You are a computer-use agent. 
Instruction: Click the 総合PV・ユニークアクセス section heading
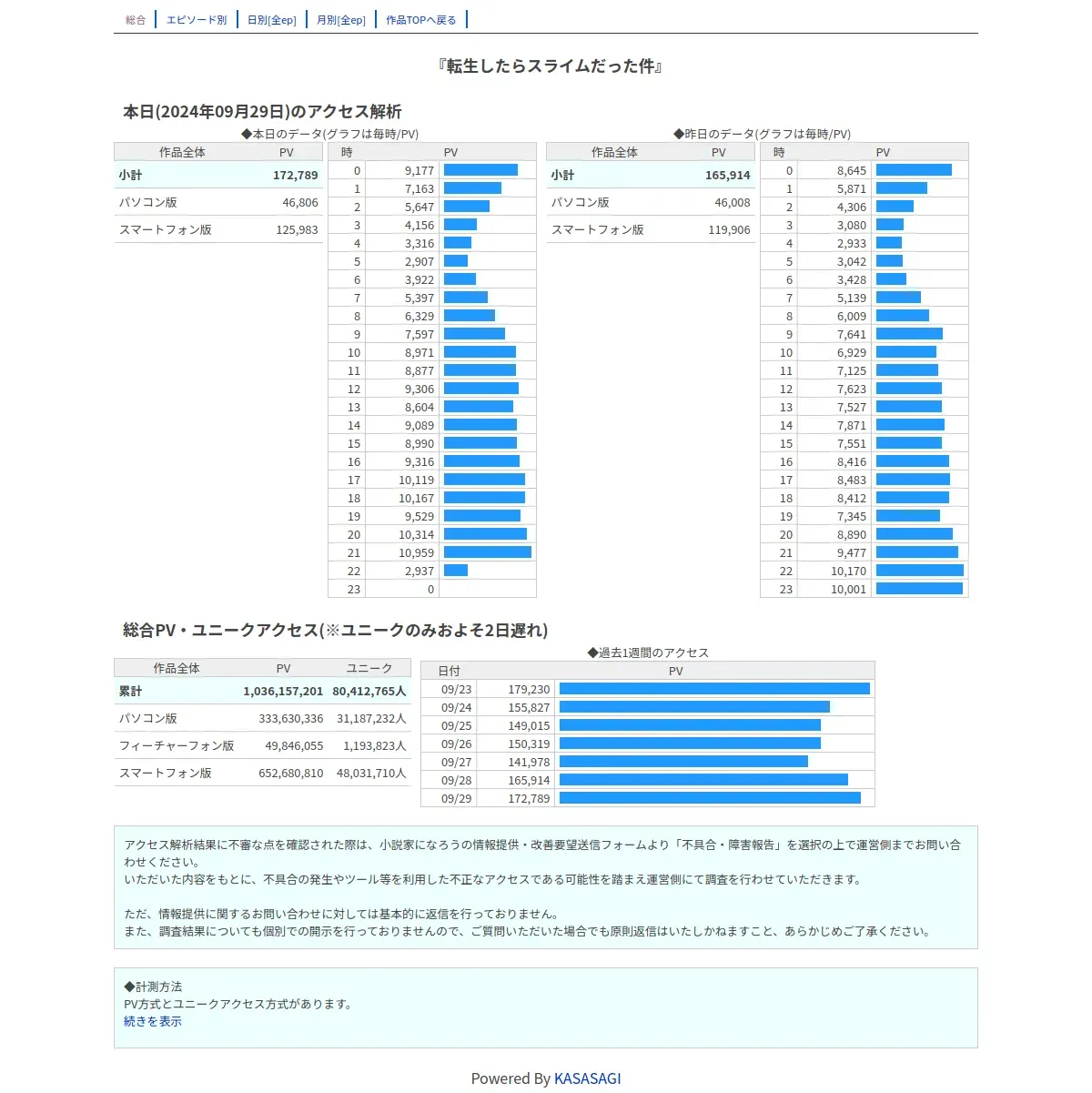[x=335, y=630]
